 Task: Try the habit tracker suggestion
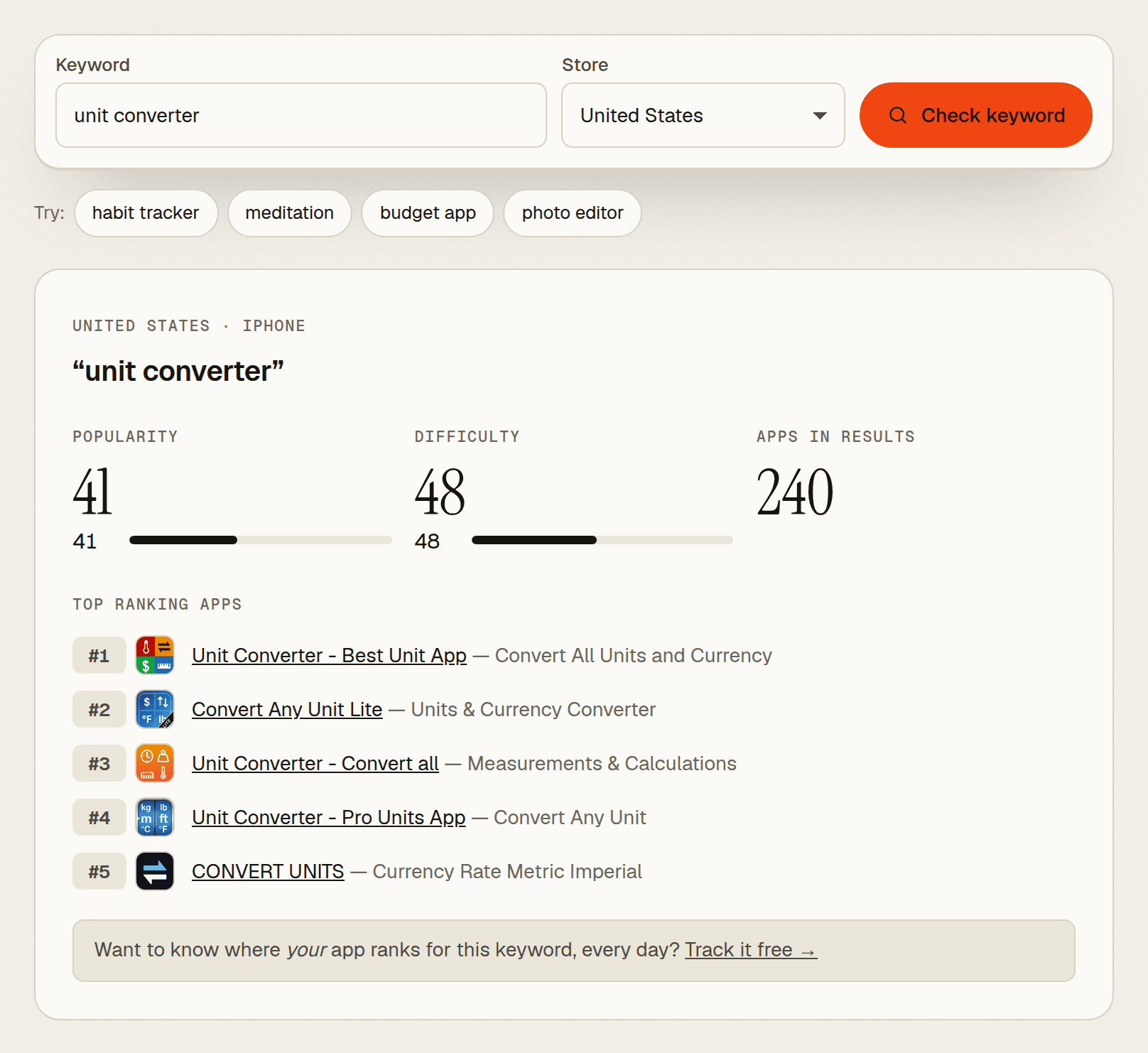tap(146, 213)
